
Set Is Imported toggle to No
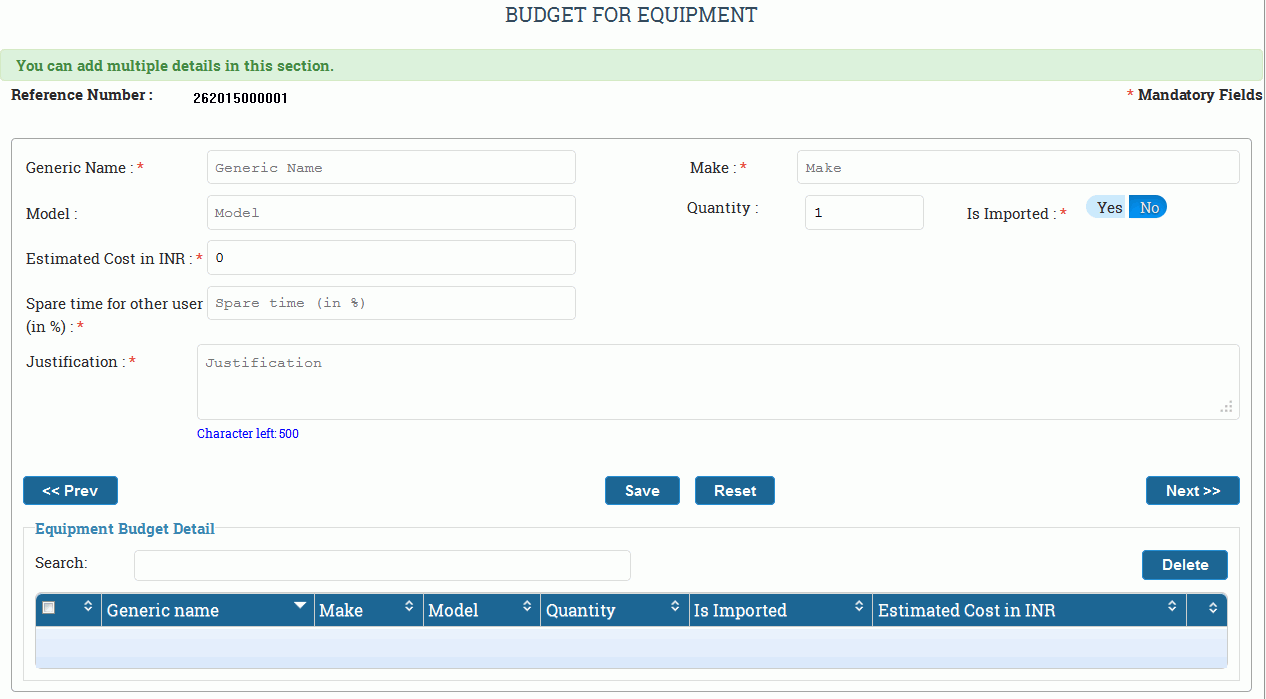1149,208
